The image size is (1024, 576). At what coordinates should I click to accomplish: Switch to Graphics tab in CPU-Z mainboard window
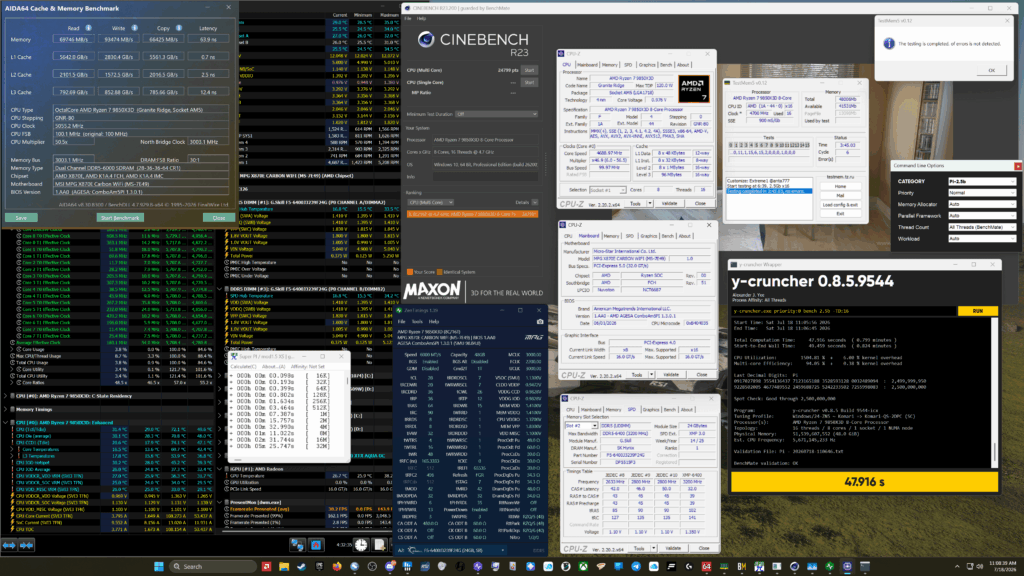pyautogui.click(x=648, y=236)
